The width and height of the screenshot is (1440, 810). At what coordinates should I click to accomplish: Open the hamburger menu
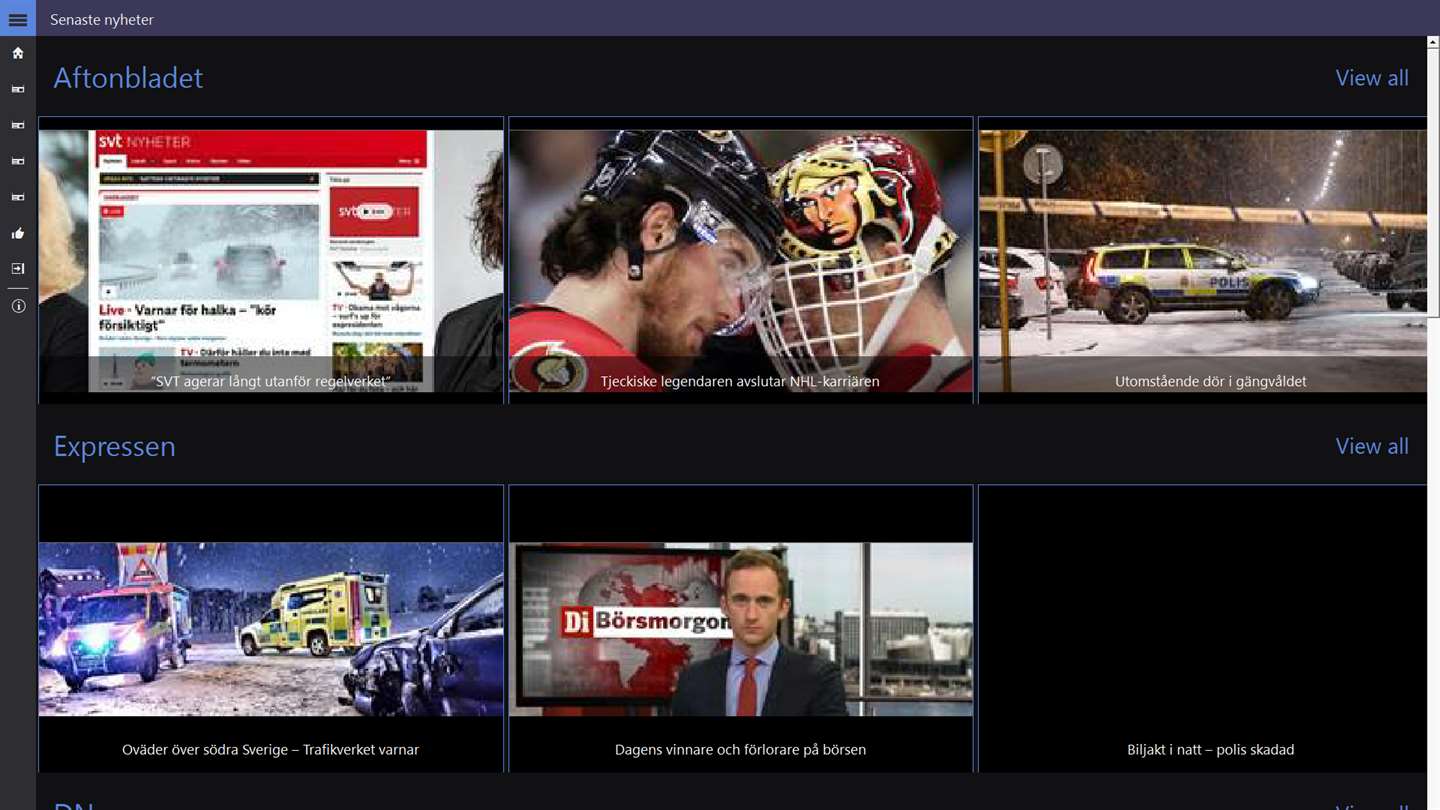[x=18, y=19]
